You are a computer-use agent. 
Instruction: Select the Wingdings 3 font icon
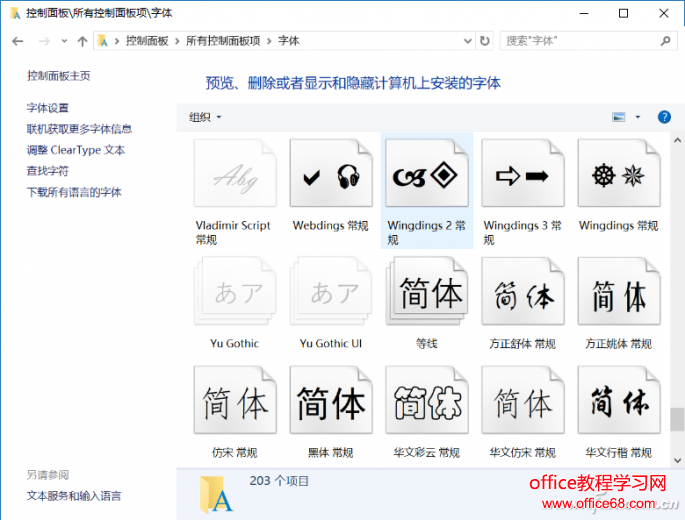pos(523,173)
